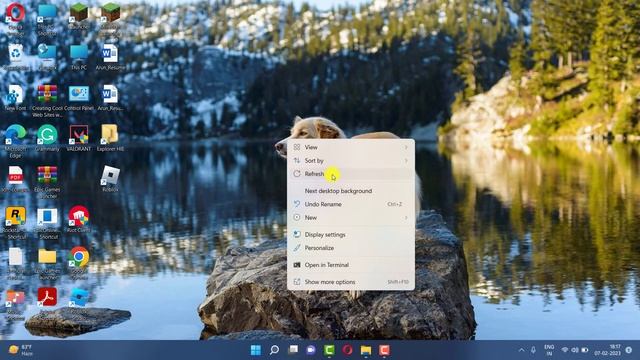
Task: Select the Epic Games Launcher WinRAR archive
Action: click(x=47, y=181)
